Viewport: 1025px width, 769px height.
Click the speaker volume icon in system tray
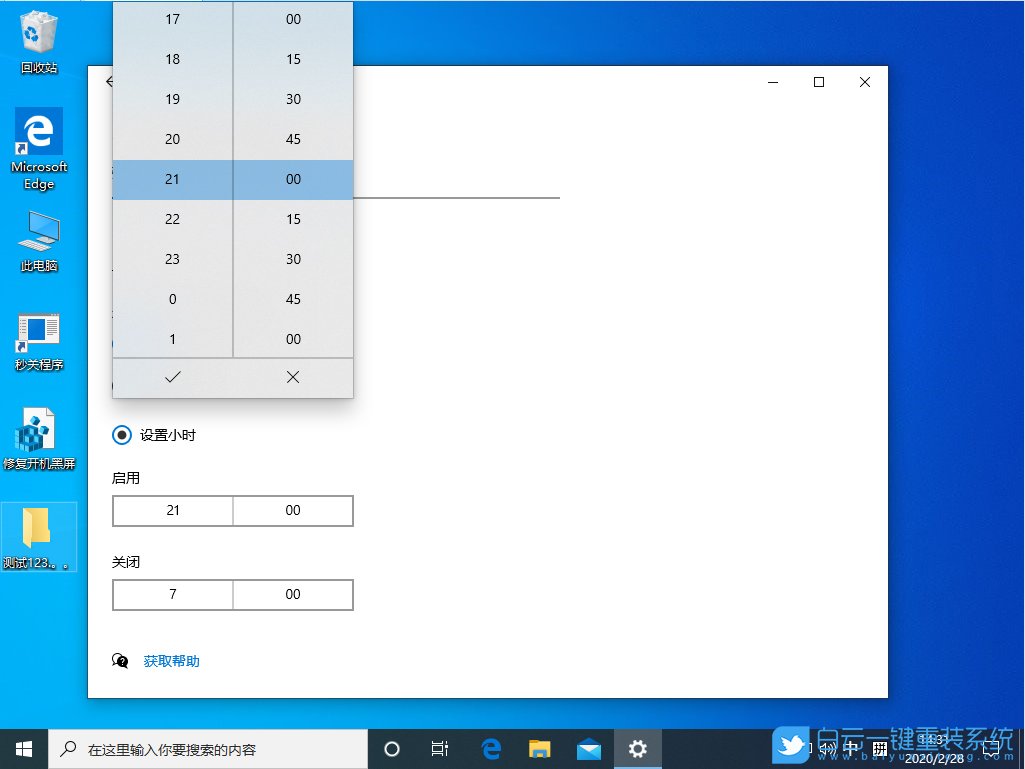(x=827, y=747)
